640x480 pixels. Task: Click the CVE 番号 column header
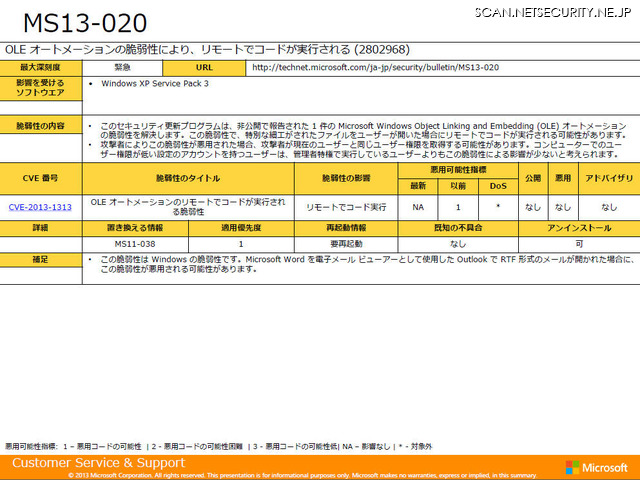click(x=41, y=177)
